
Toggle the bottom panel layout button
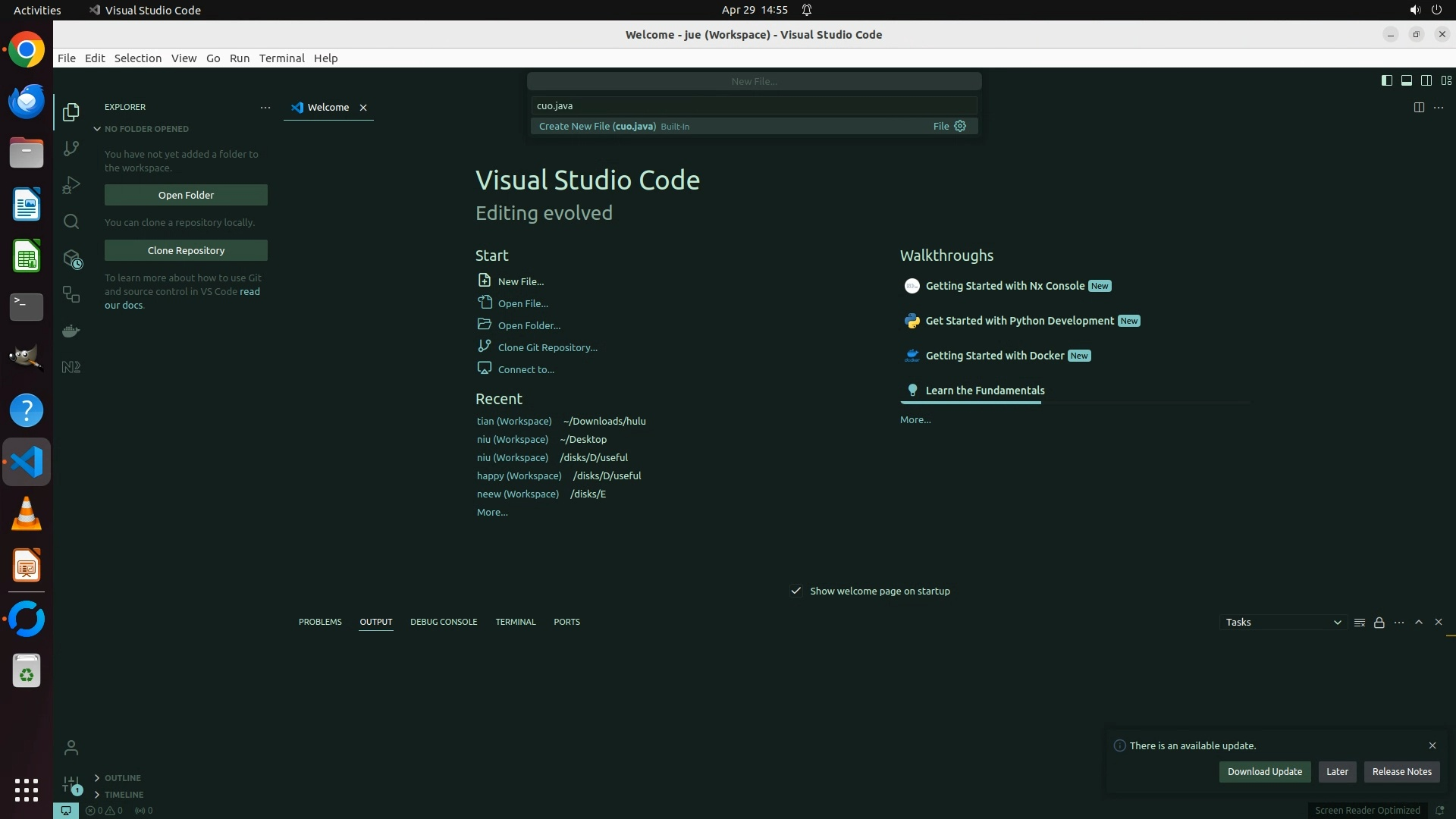coord(1407,80)
